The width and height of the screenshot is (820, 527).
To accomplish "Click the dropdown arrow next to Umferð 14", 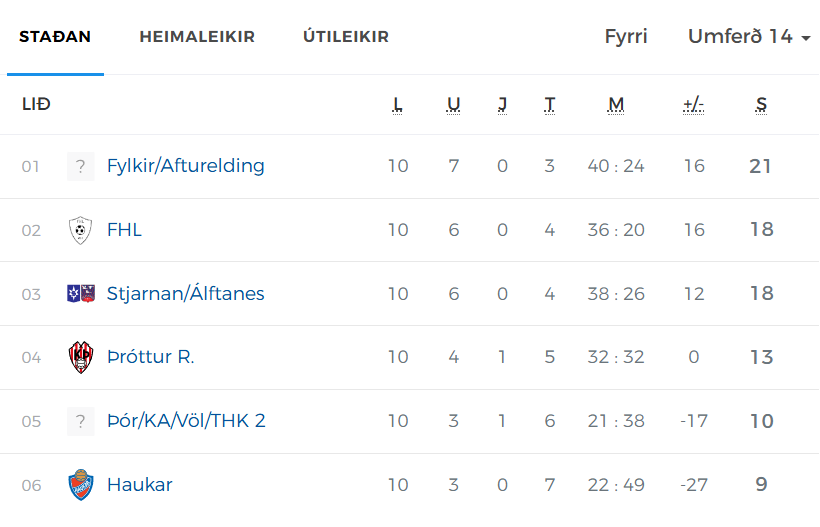I will [806, 38].
